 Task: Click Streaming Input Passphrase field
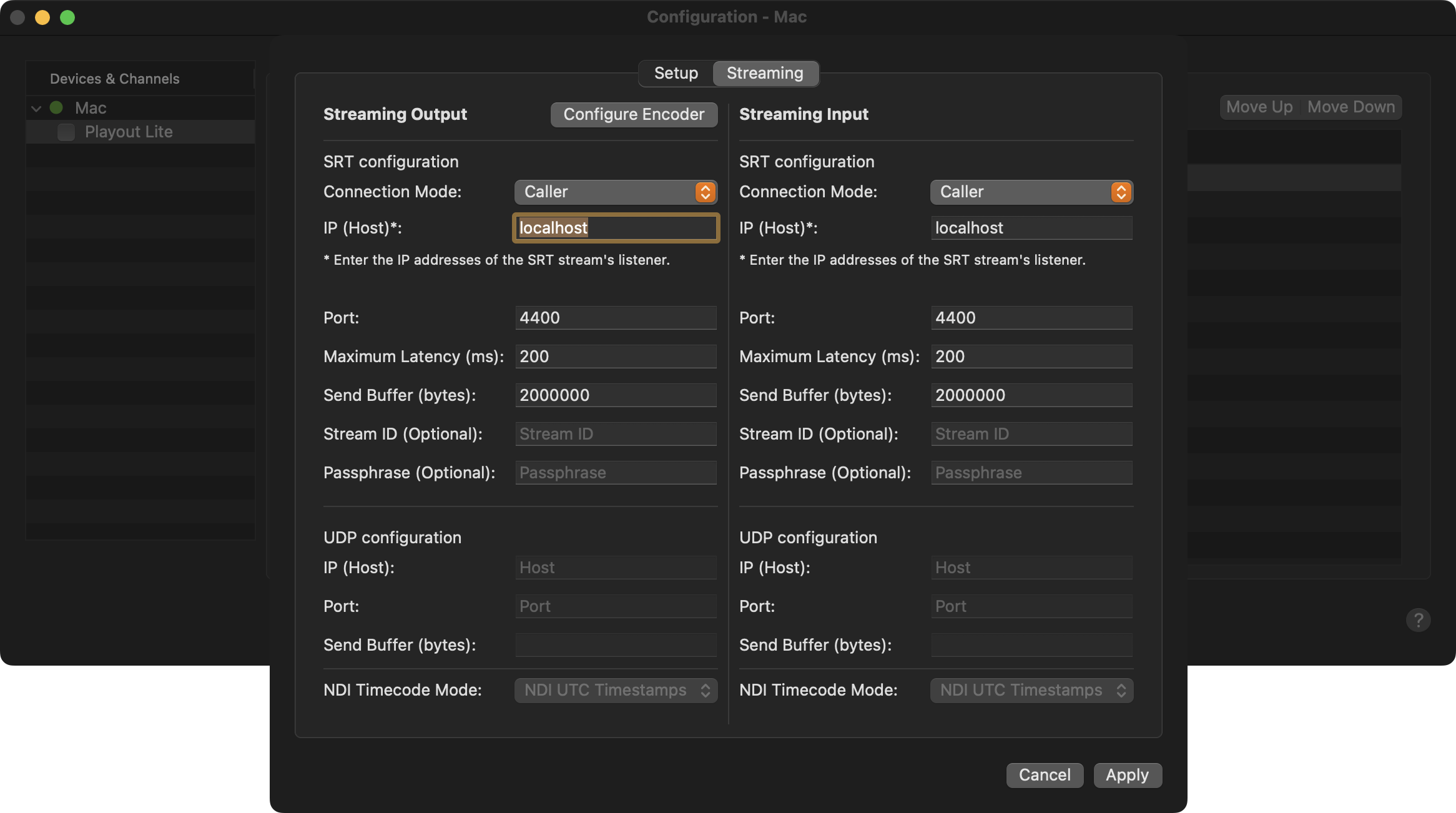[x=1031, y=473]
